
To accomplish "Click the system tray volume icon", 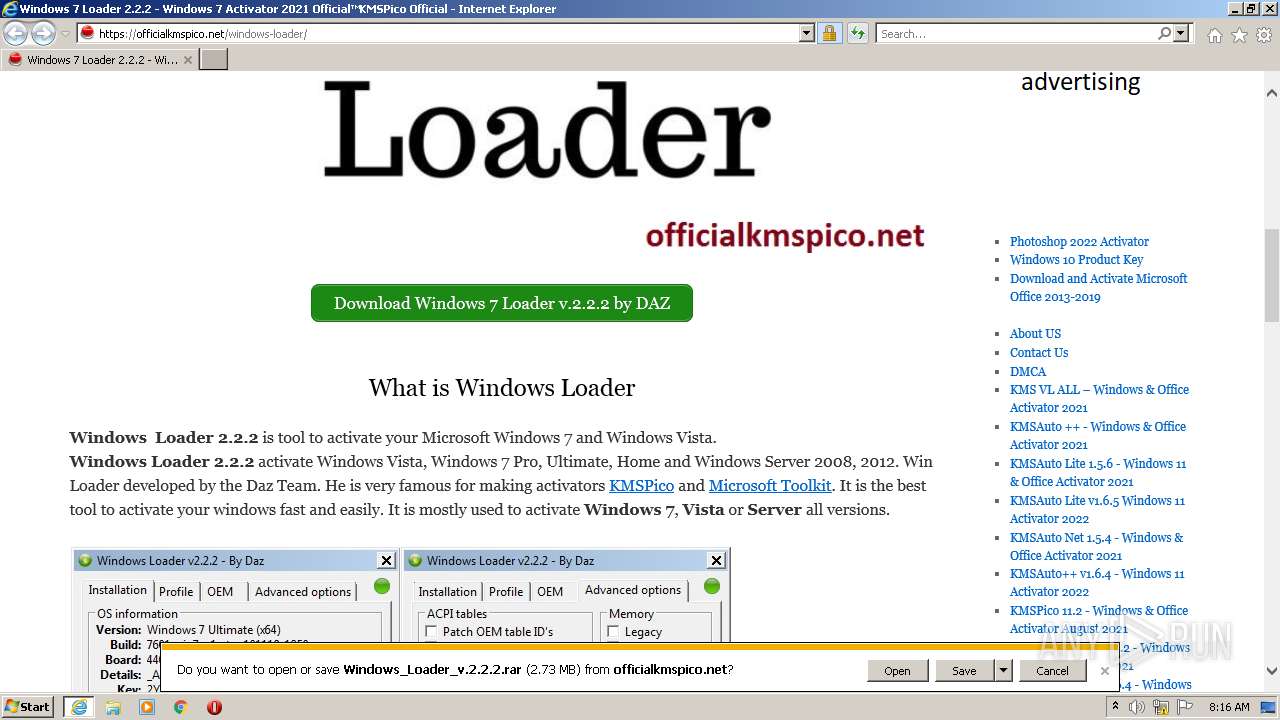I will click(x=1137, y=707).
